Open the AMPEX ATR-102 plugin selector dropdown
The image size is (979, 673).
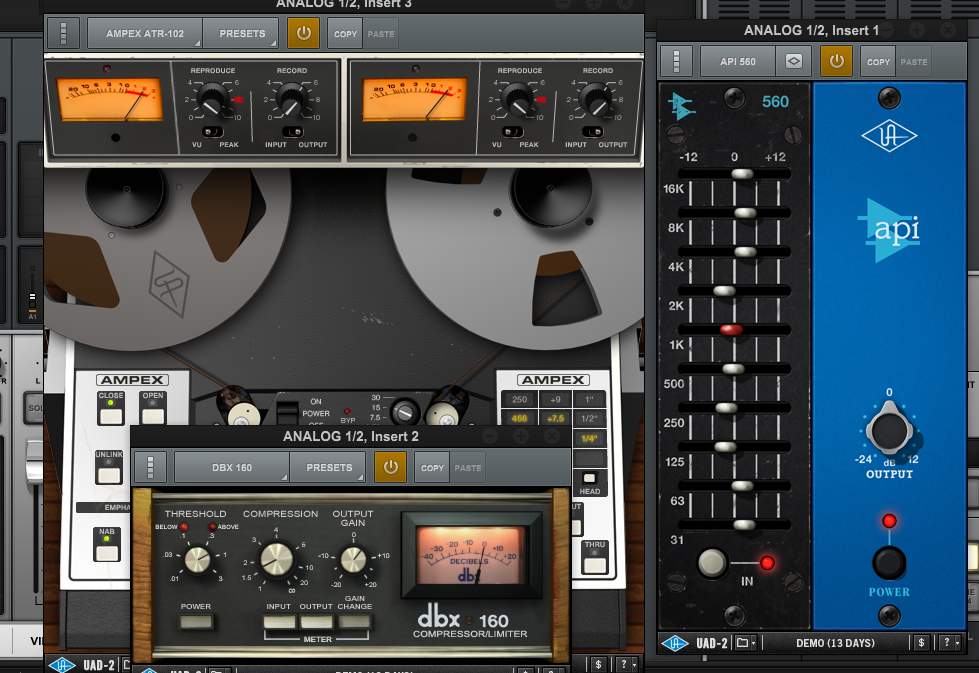click(144, 33)
